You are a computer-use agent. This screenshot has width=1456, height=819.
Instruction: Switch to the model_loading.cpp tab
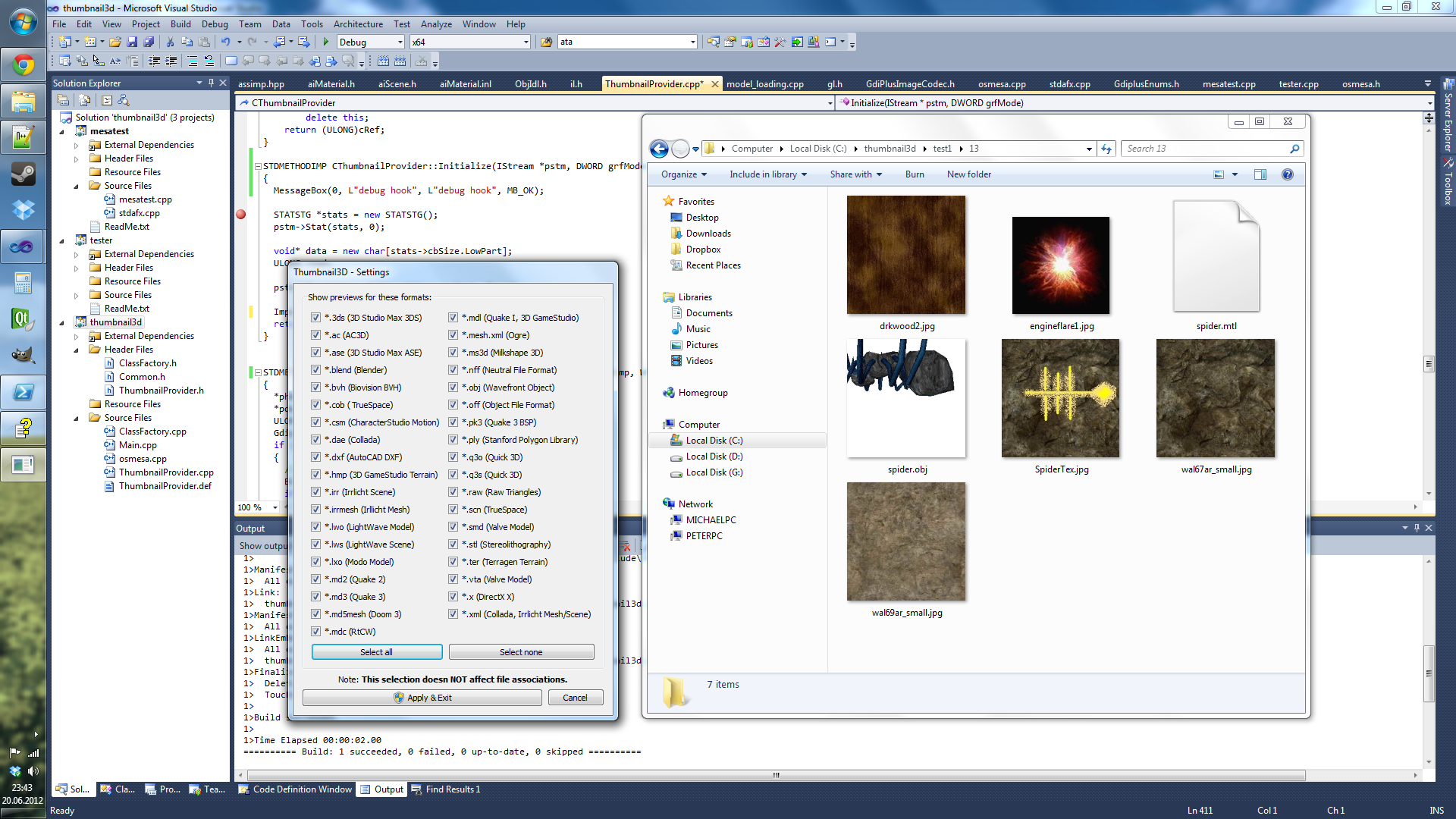(764, 84)
